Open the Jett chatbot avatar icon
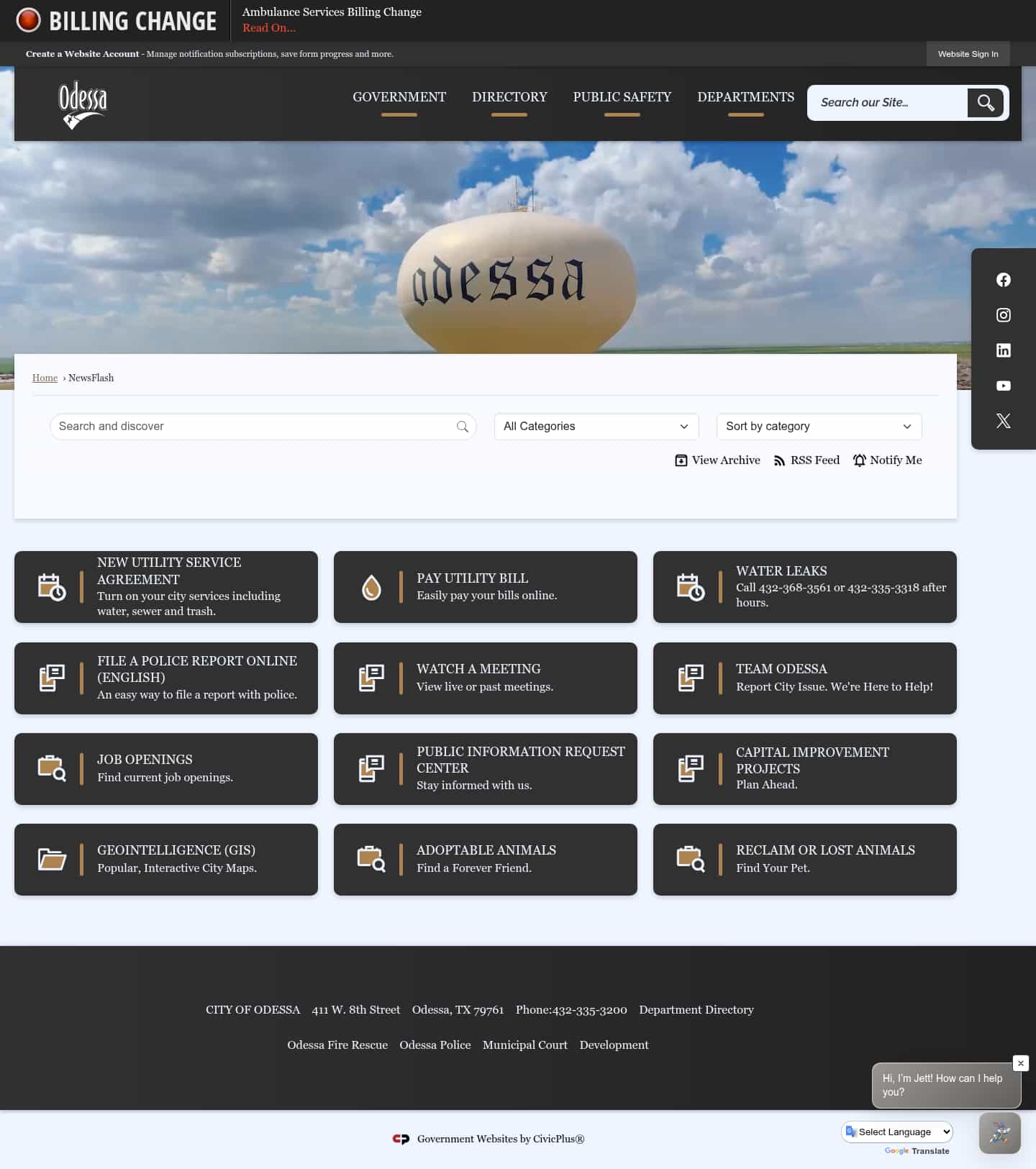The height and width of the screenshot is (1169, 1036). pyautogui.click(x=999, y=1133)
